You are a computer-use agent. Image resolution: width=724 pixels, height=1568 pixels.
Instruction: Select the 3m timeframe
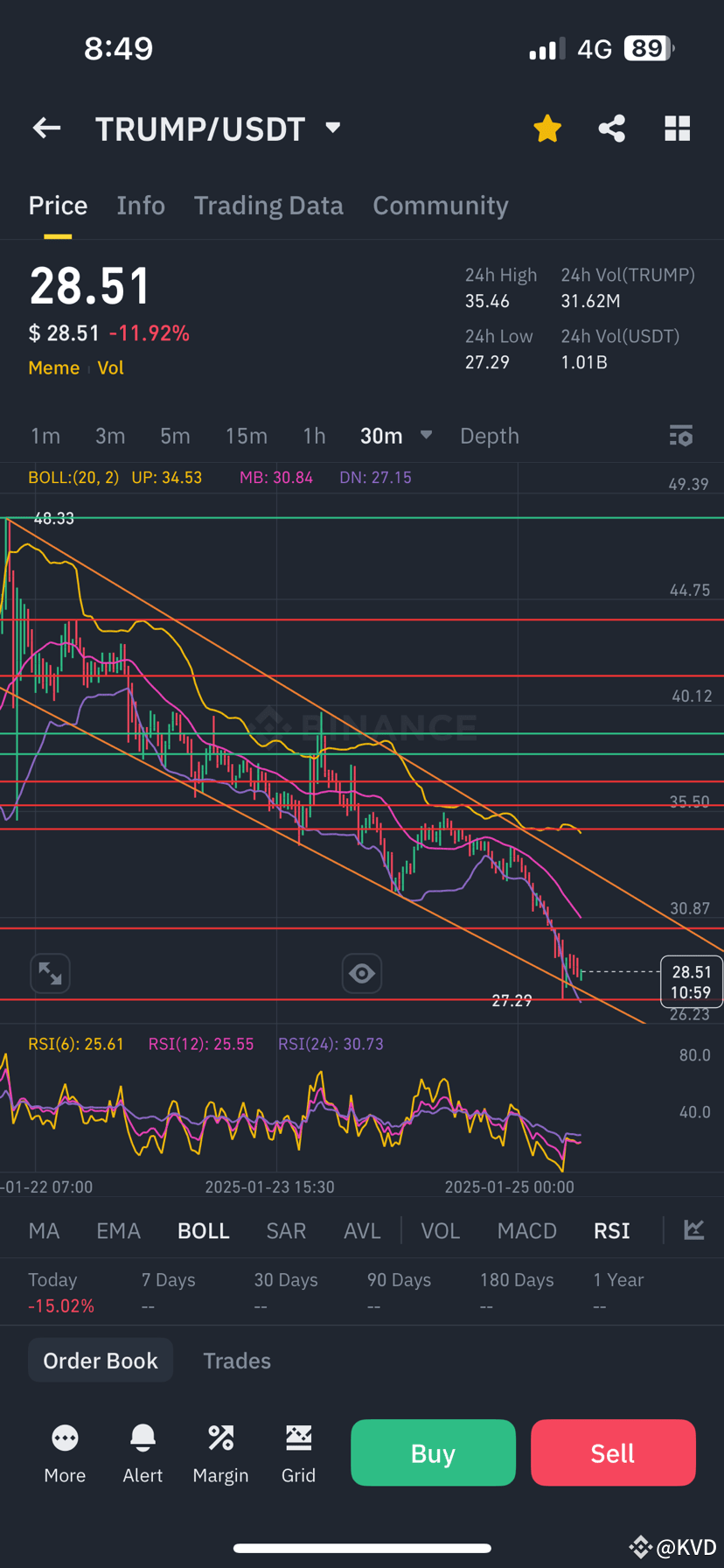(110, 436)
